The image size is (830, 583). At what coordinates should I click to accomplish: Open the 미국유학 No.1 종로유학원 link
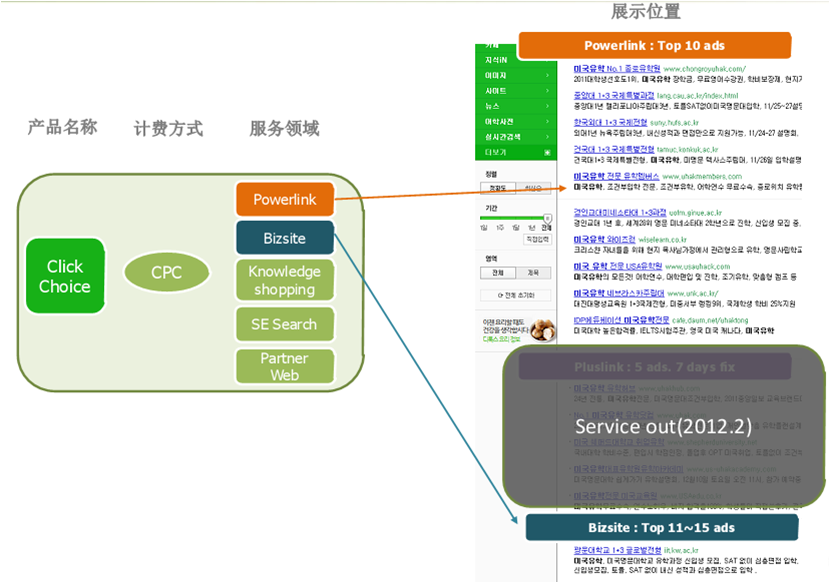(617, 69)
